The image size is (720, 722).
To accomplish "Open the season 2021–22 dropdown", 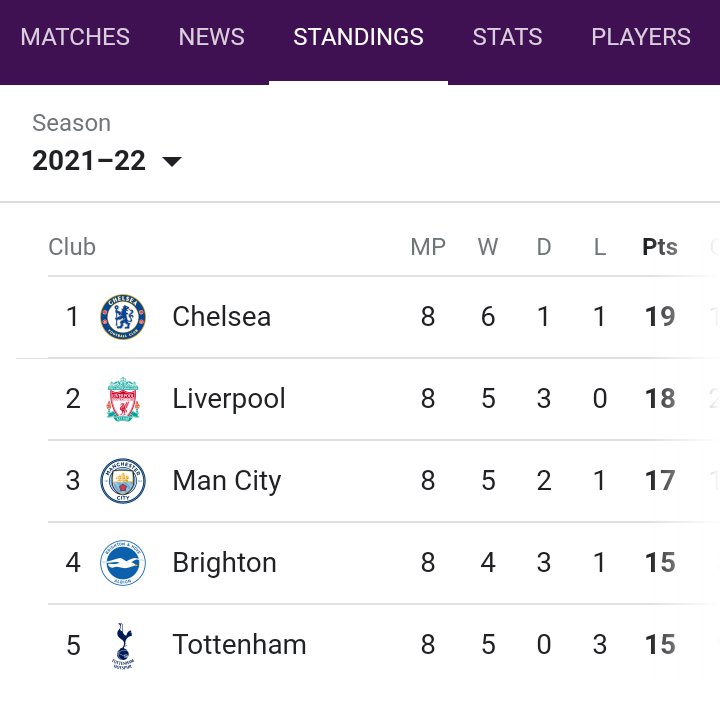I will pyautogui.click(x=107, y=161).
